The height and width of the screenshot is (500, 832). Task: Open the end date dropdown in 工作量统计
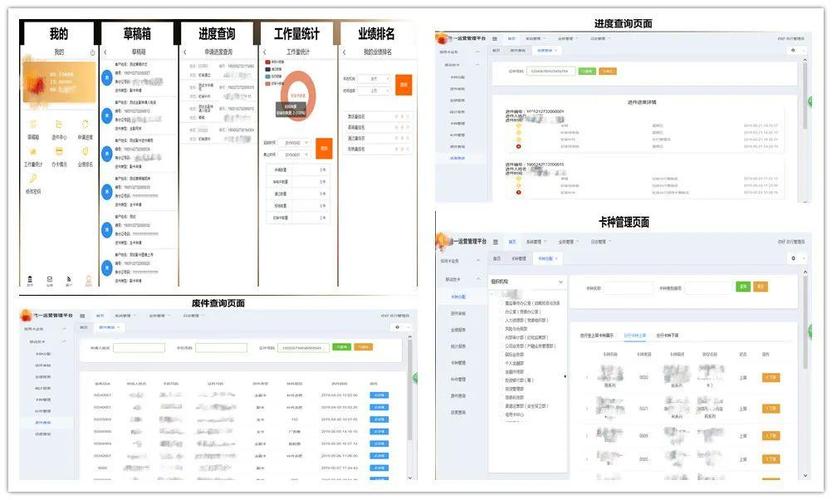(x=296, y=154)
